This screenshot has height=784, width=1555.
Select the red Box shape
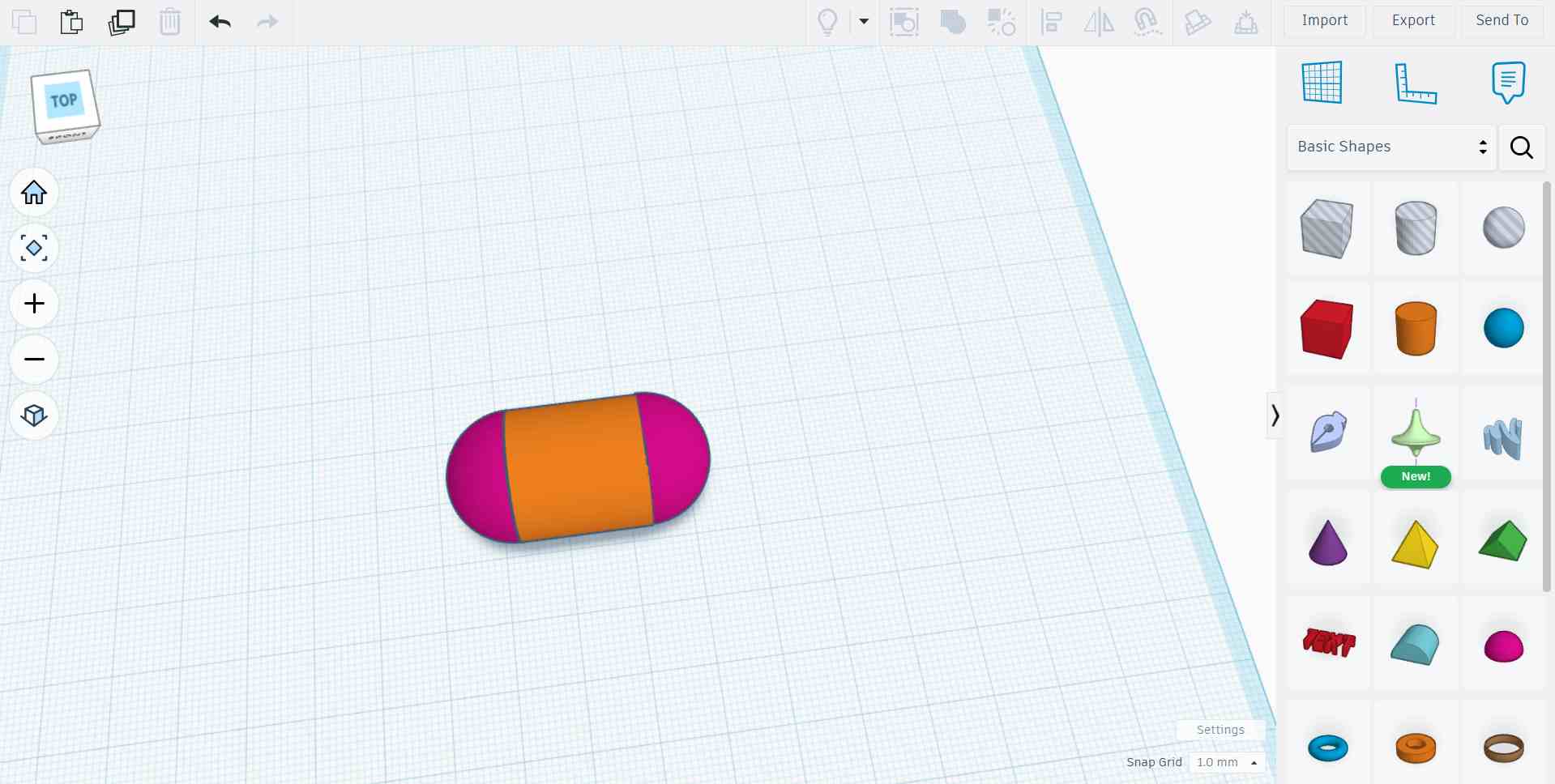1326,328
